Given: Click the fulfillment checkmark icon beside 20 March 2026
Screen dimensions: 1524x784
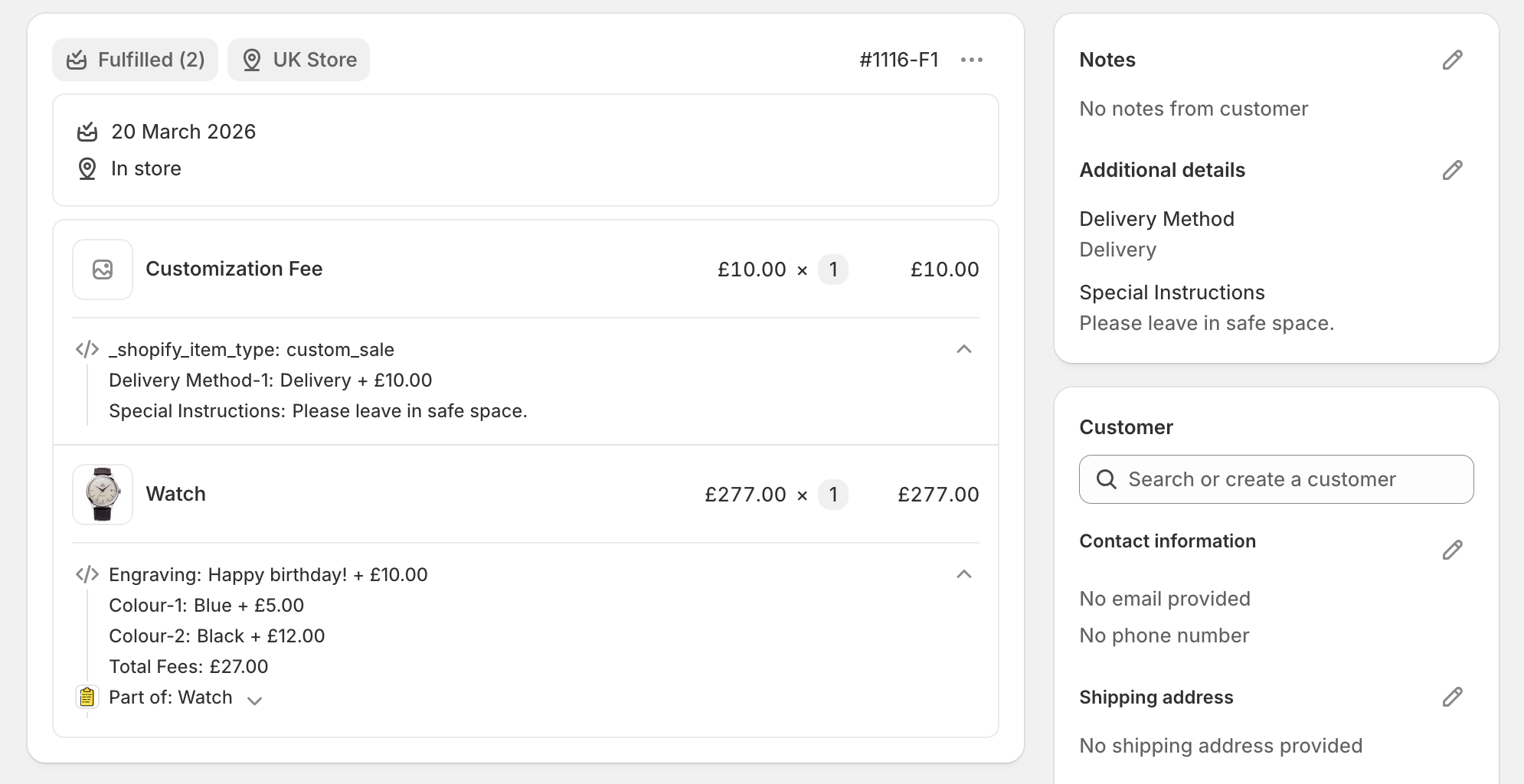Looking at the screenshot, I should click(x=87, y=131).
